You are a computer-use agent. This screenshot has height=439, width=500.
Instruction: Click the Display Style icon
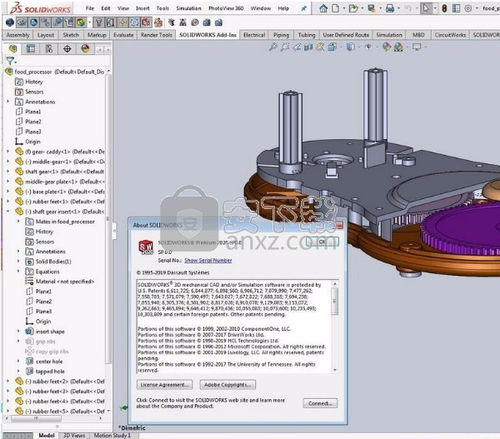[x=350, y=47]
